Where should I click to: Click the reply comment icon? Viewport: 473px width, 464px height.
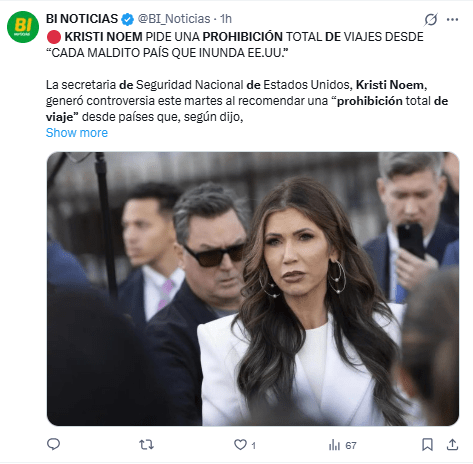point(53,444)
